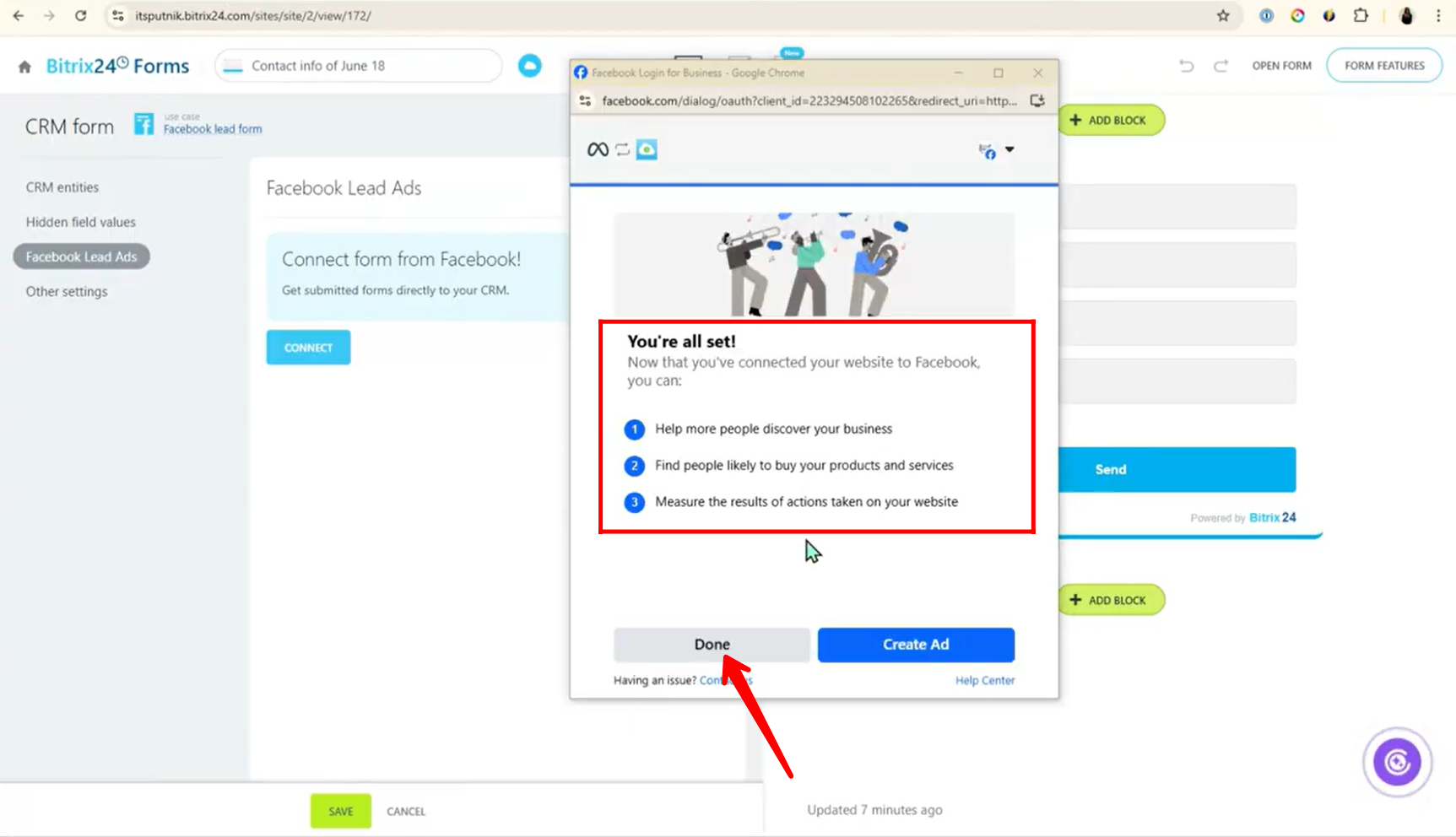
Task: Click the blue cloud publish icon
Action: 529,66
